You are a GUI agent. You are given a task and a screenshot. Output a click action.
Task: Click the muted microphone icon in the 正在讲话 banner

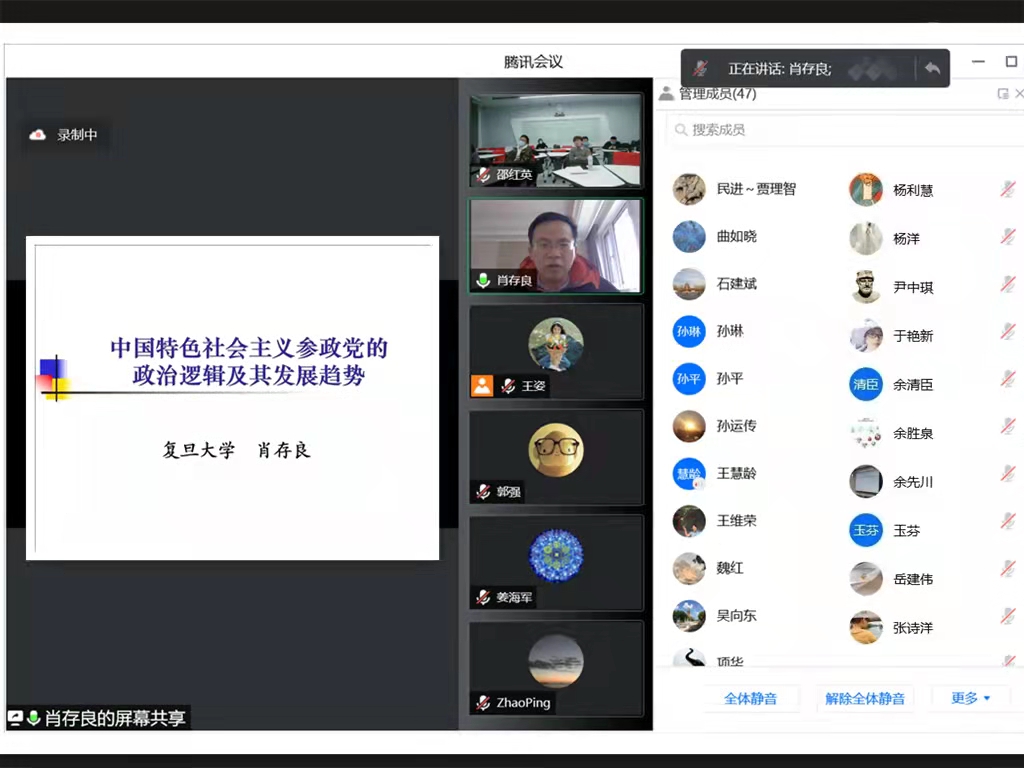click(x=700, y=66)
